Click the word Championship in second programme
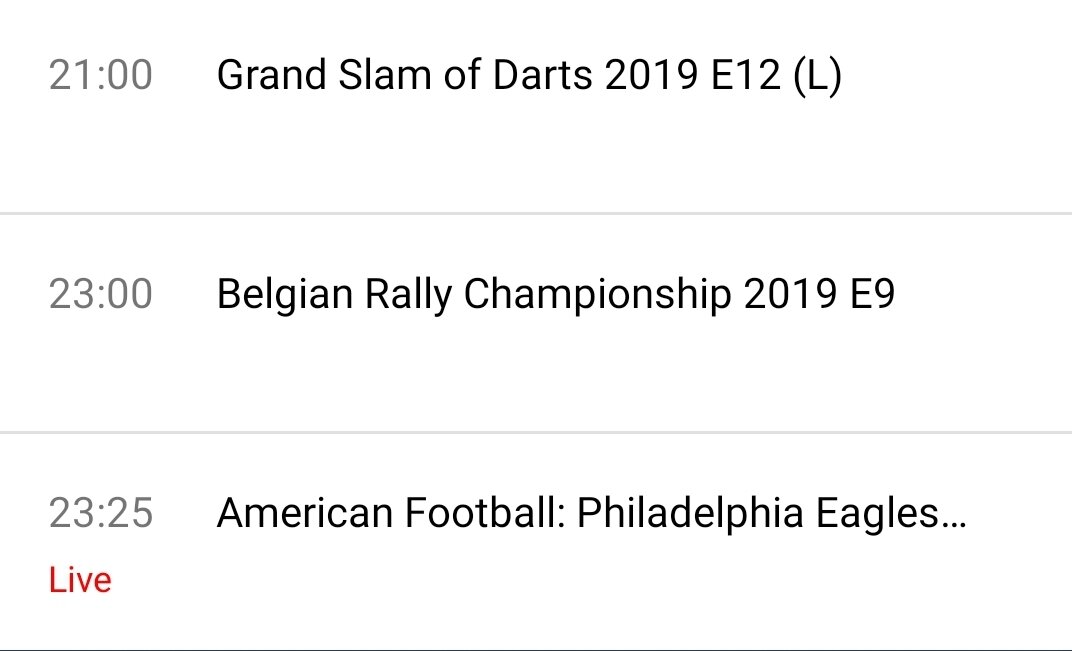The width and height of the screenshot is (1072, 651). click(597, 296)
